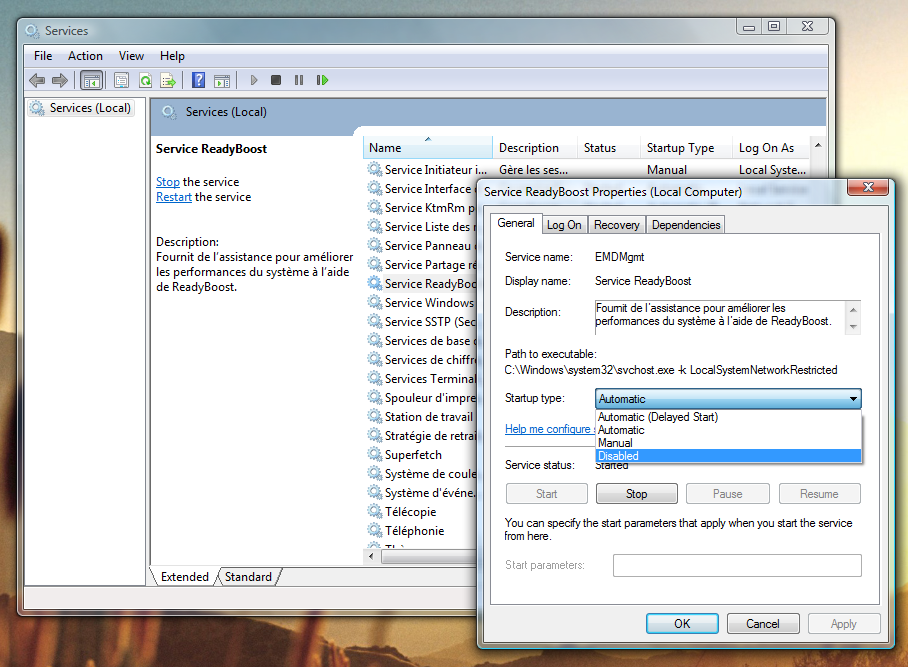Select the 'Service SSTP' row
This screenshot has height=667, width=908.
pos(422,322)
